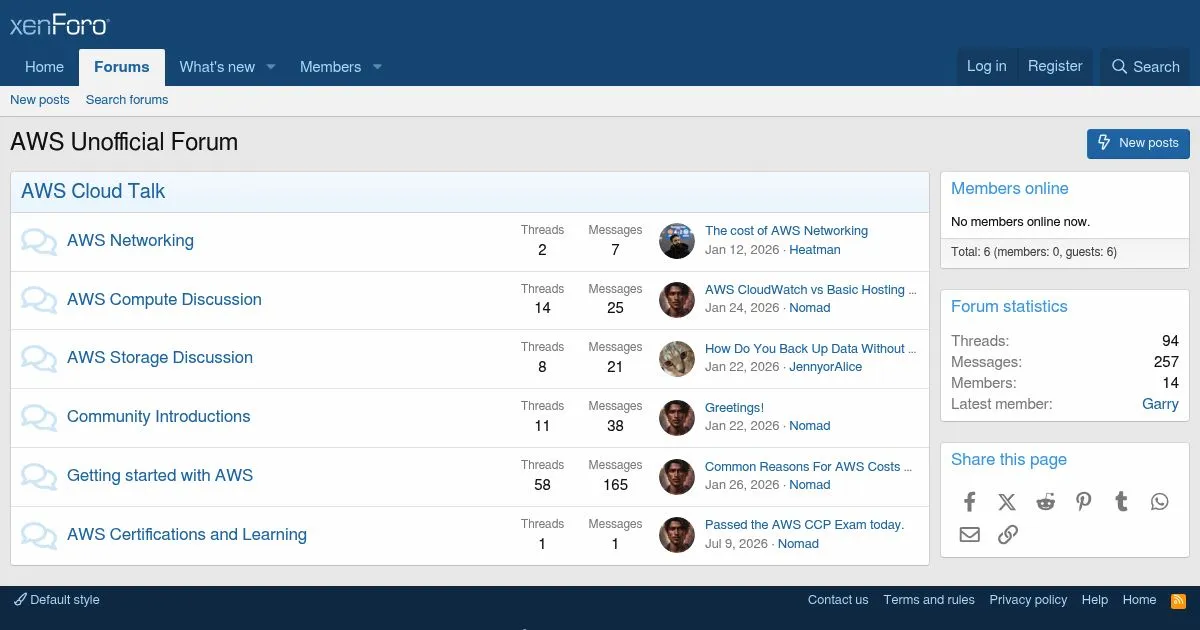Open Nomad's avatar in AWS Certifications row

(x=677, y=535)
